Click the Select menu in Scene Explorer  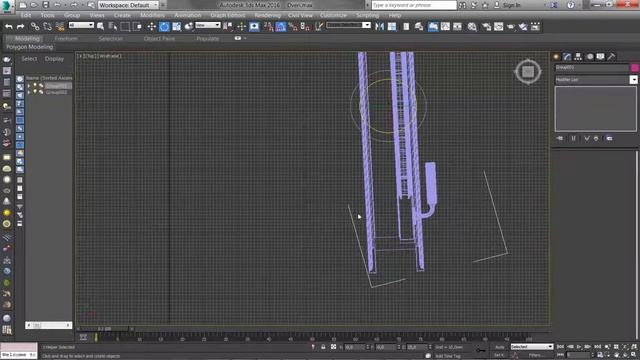click(29, 59)
